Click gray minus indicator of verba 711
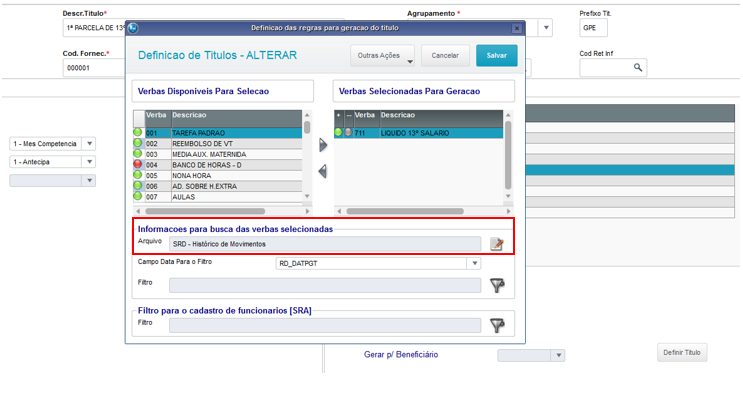This screenshot has height=396, width=743. (x=348, y=132)
